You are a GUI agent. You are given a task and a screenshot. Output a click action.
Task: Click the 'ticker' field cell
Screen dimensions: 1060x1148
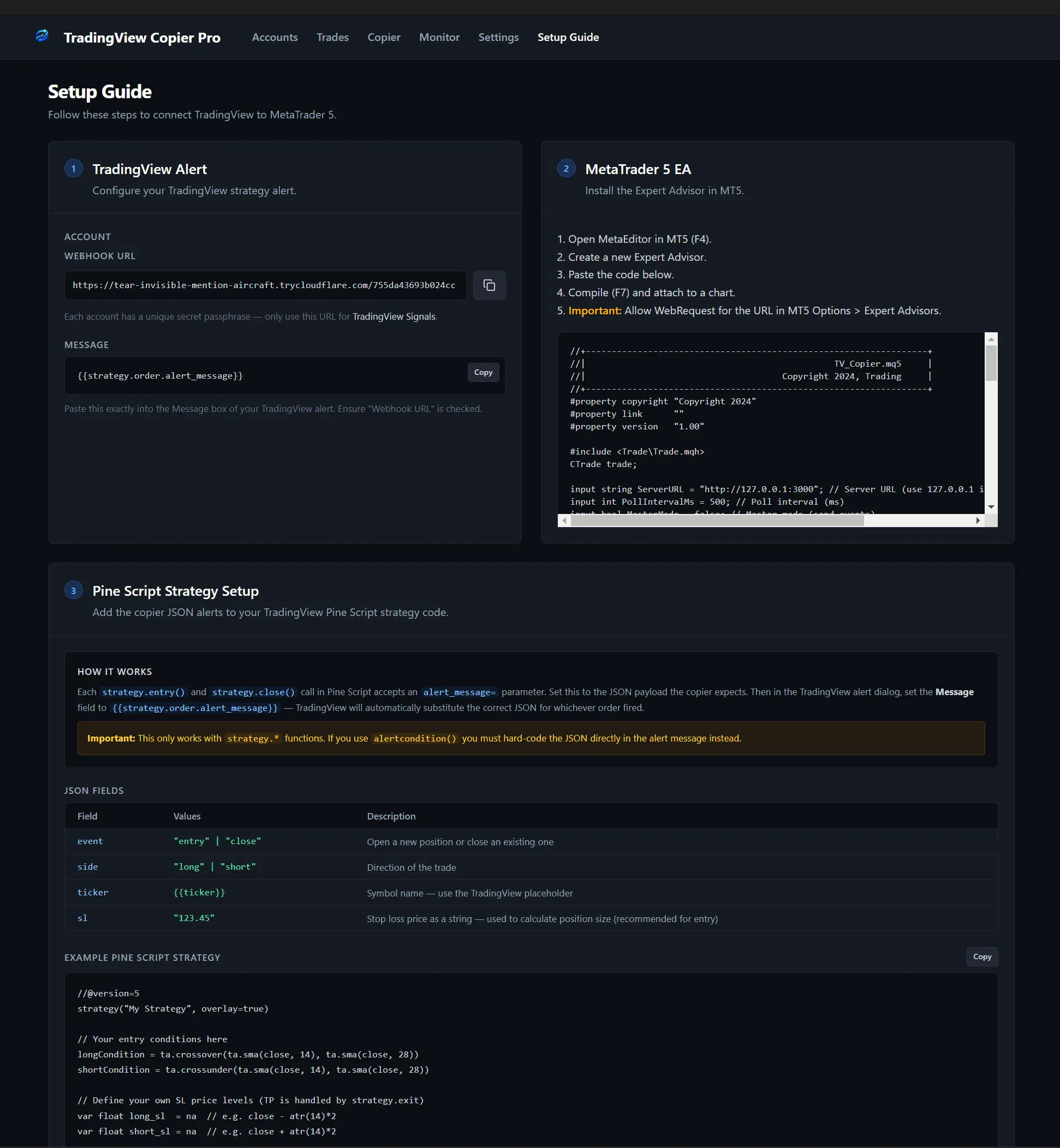click(x=93, y=892)
